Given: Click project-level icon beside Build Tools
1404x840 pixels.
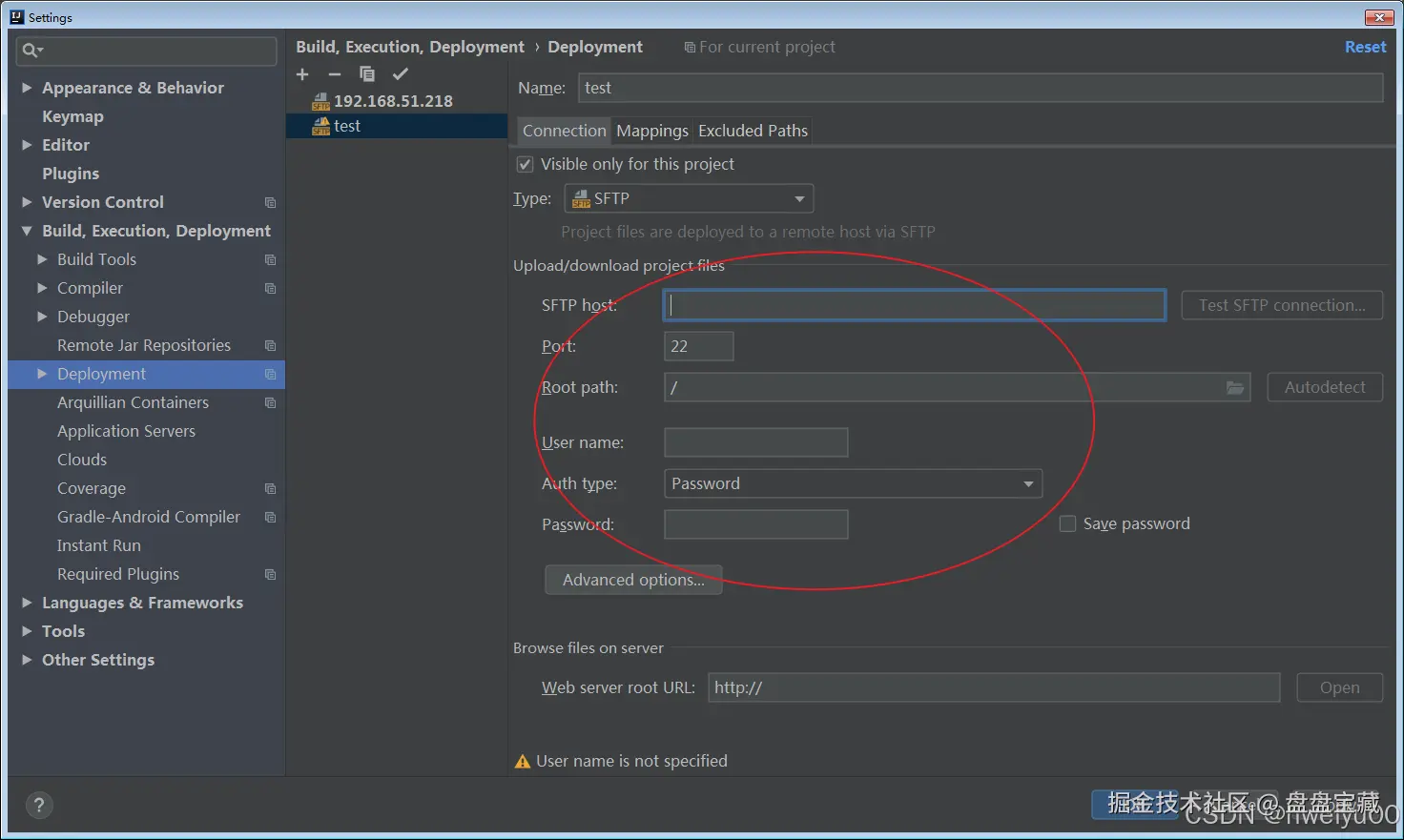Looking at the screenshot, I should click(x=270, y=259).
